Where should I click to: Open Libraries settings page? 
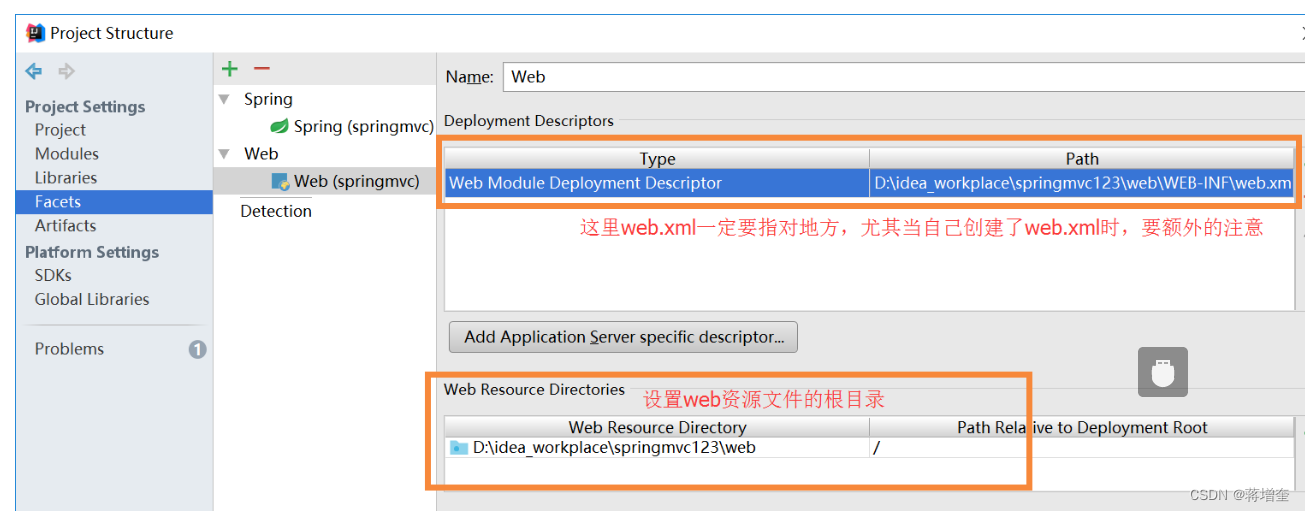(66, 178)
